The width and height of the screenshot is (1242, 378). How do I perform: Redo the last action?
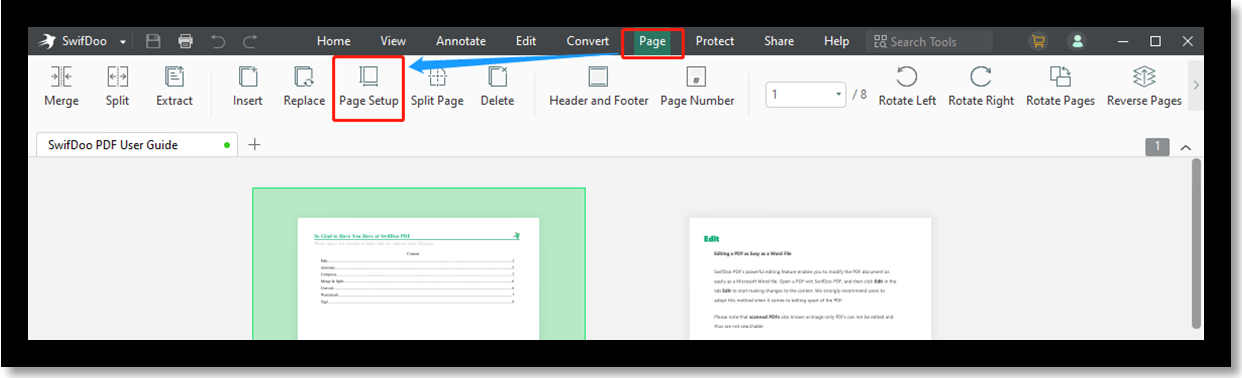tap(250, 41)
